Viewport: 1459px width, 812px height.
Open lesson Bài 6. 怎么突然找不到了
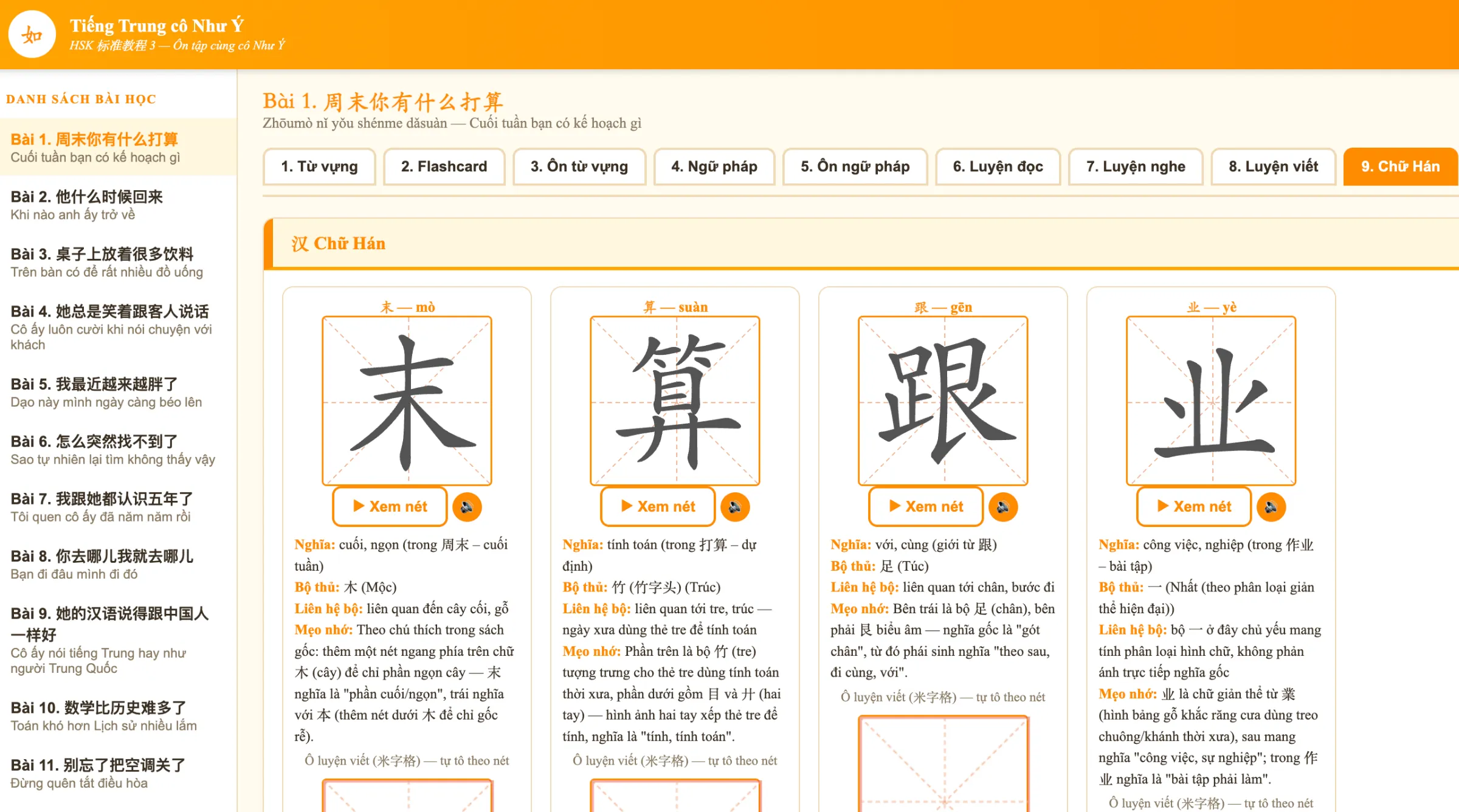(118, 449)
